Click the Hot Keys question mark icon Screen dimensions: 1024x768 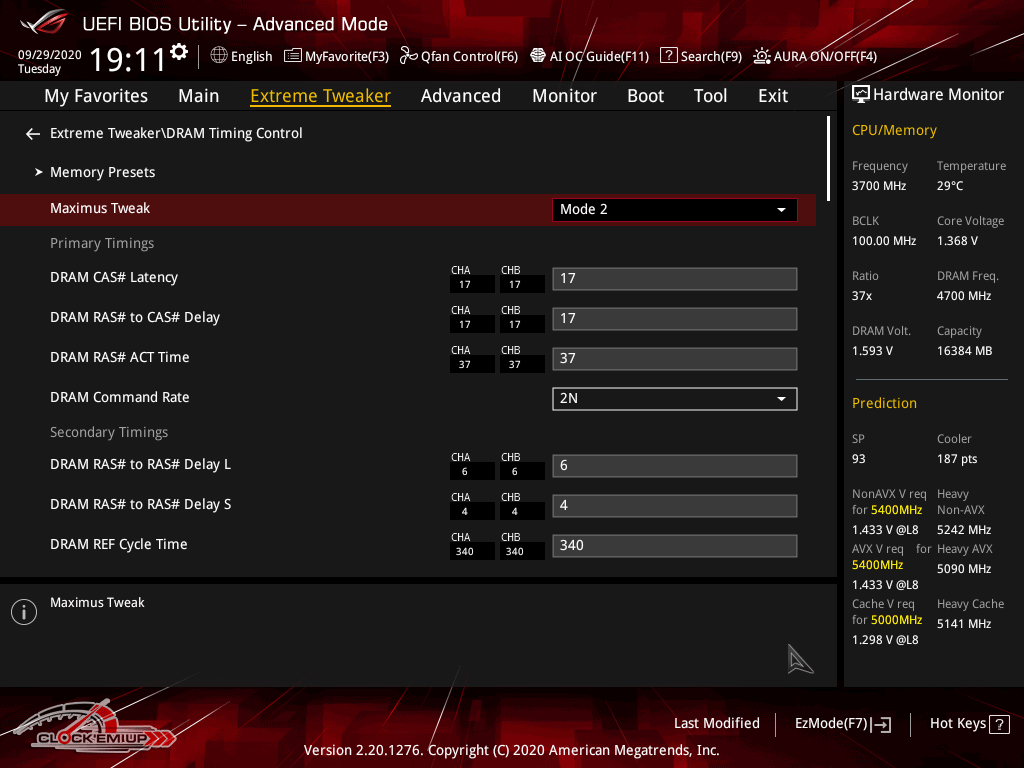[x=1000, y=724]
